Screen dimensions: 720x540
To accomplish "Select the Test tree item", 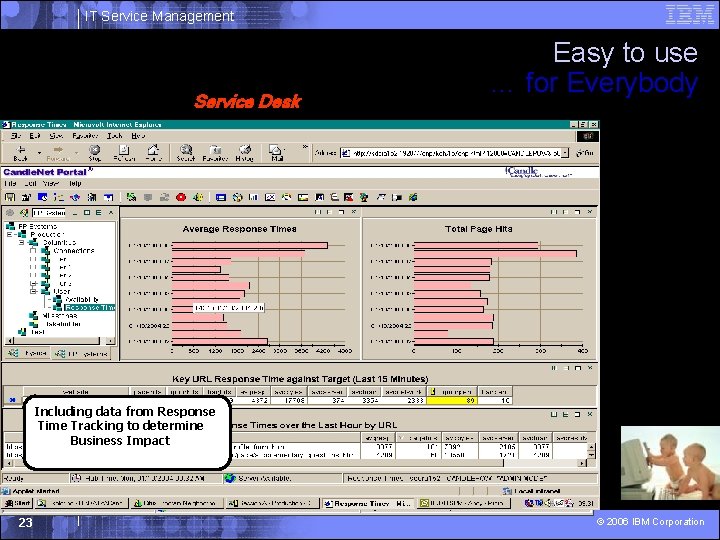I will coord(38,332).
